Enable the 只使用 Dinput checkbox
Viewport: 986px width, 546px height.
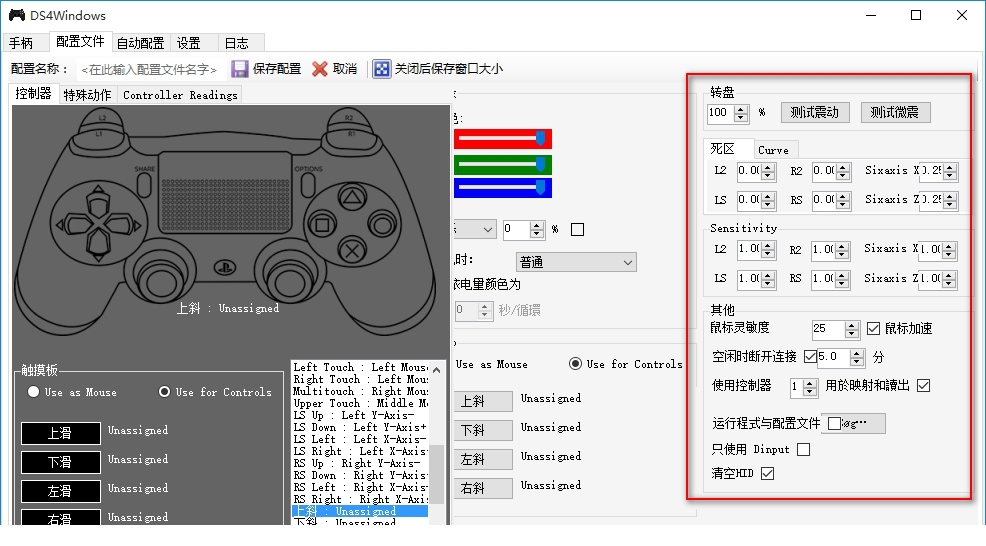pyautogui.click(x=803, y=449)
